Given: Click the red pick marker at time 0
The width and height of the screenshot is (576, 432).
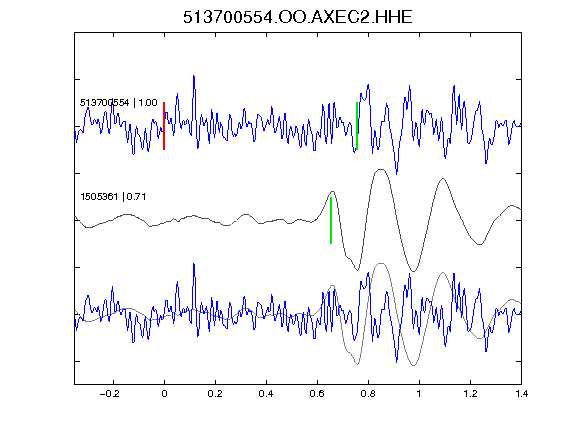Looking at the screenshot, I should point(164,126).
